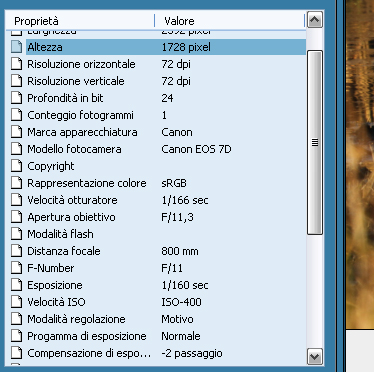
Task: Click the scrollbar down arrow button
Action: (x=315, y=357)
